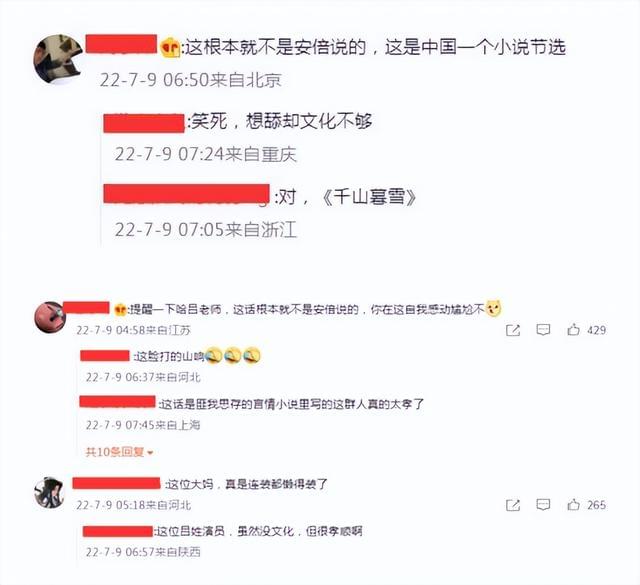Open the redacted username above 22-7-9 07:24
This screenshot has width=640, height=585.
click(x=144, y=123)
